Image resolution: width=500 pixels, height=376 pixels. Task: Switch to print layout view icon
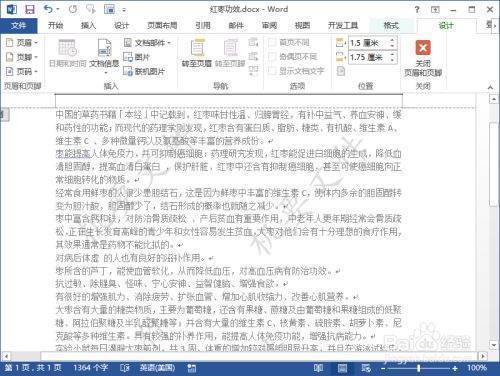342,368
